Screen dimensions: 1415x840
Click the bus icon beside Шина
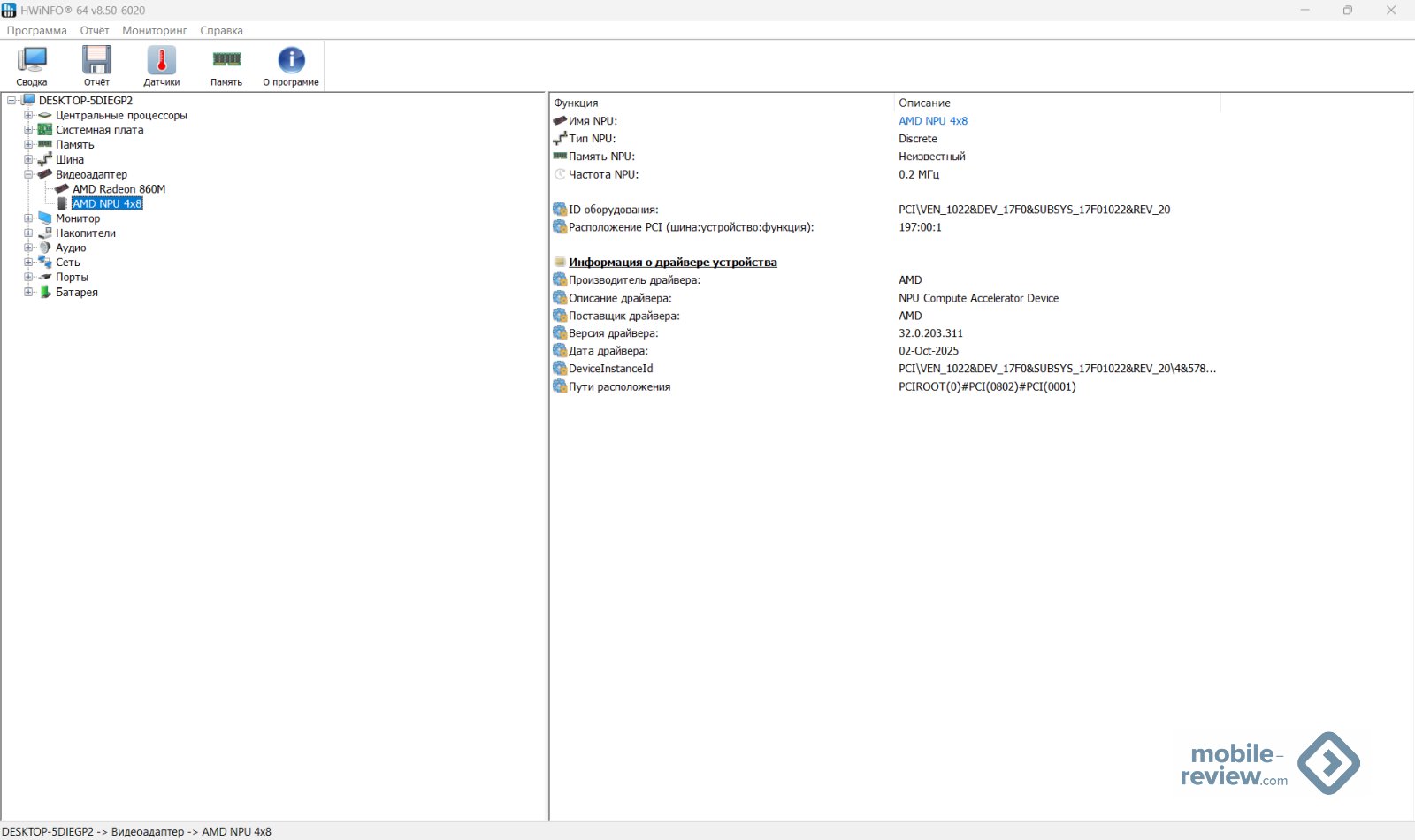click(x=45, y=159)
